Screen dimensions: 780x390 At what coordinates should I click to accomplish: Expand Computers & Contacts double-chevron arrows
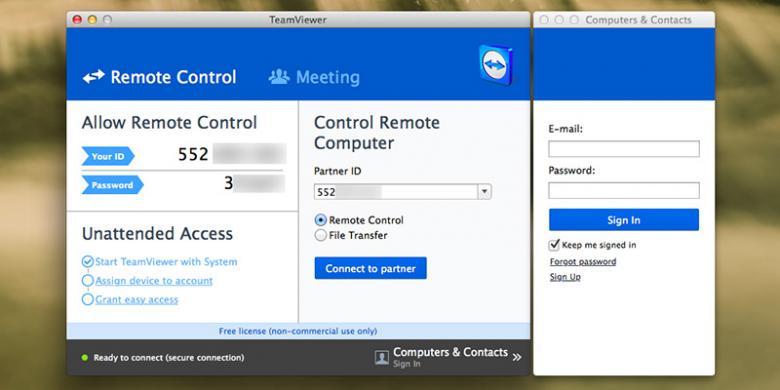pos(517,357)
